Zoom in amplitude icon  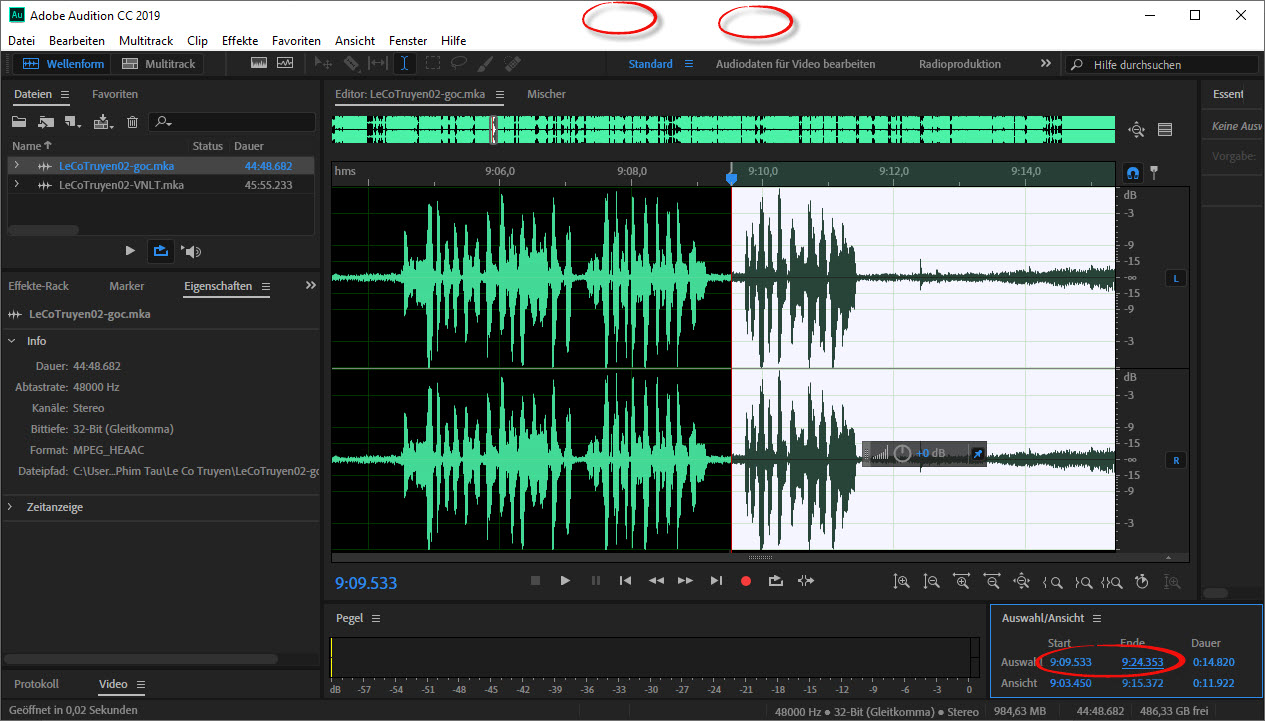tap(902, 581)
